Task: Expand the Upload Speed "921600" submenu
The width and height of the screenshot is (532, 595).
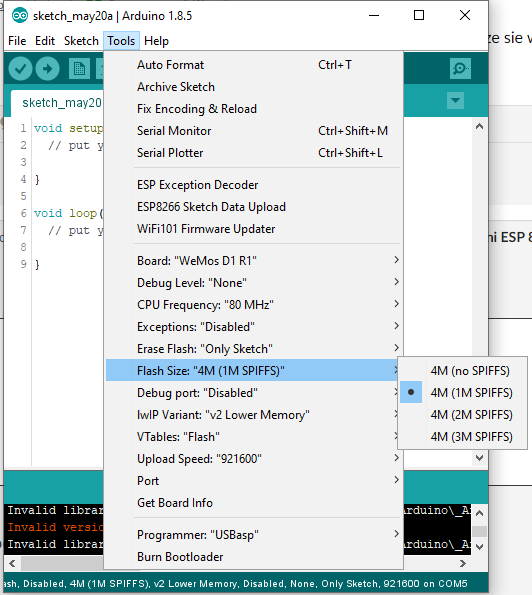Action: [x=253, y=459]
